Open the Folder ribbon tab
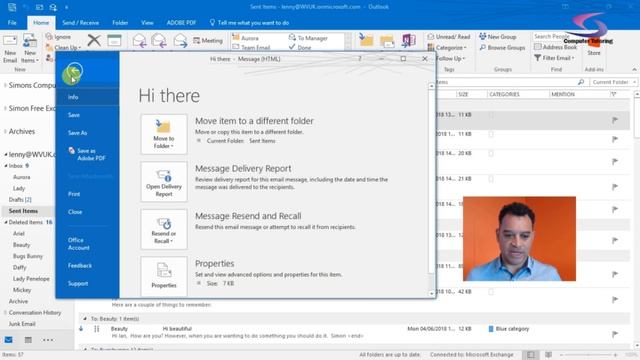Screen dimensions: 640x360 coord(120,23)
